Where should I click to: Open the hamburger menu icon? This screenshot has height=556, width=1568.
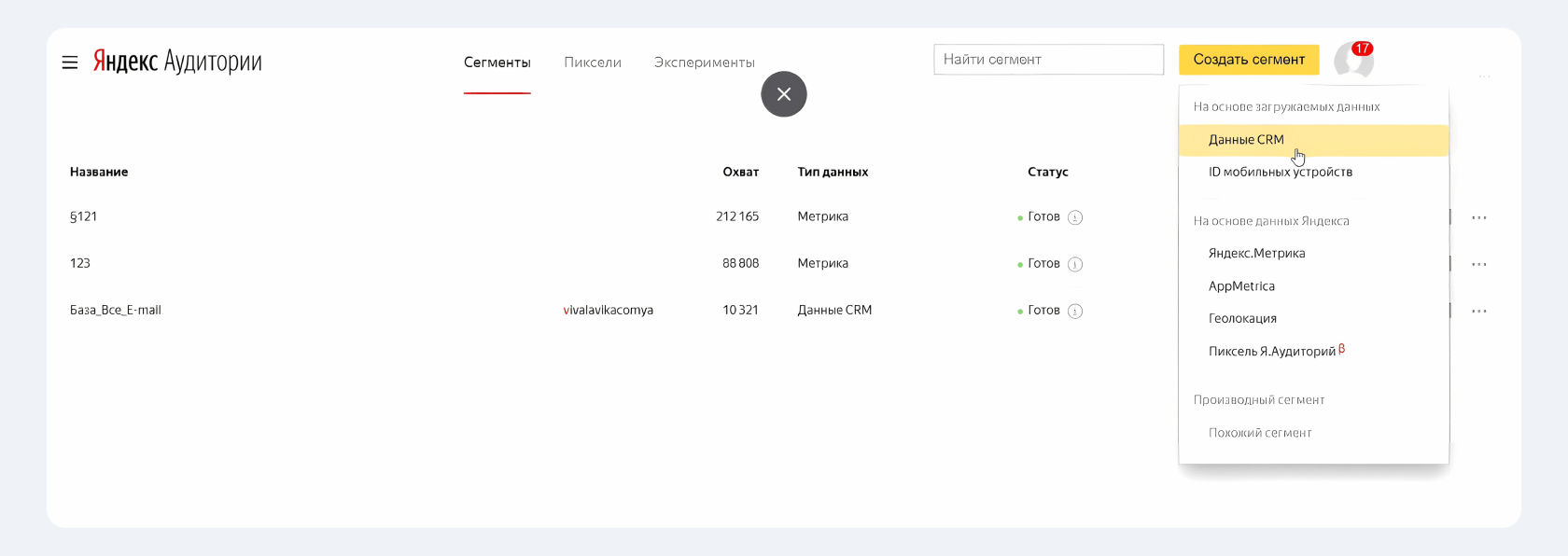70,63
